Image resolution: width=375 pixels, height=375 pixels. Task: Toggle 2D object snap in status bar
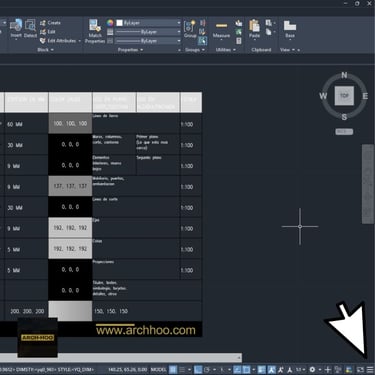(246, 369)
